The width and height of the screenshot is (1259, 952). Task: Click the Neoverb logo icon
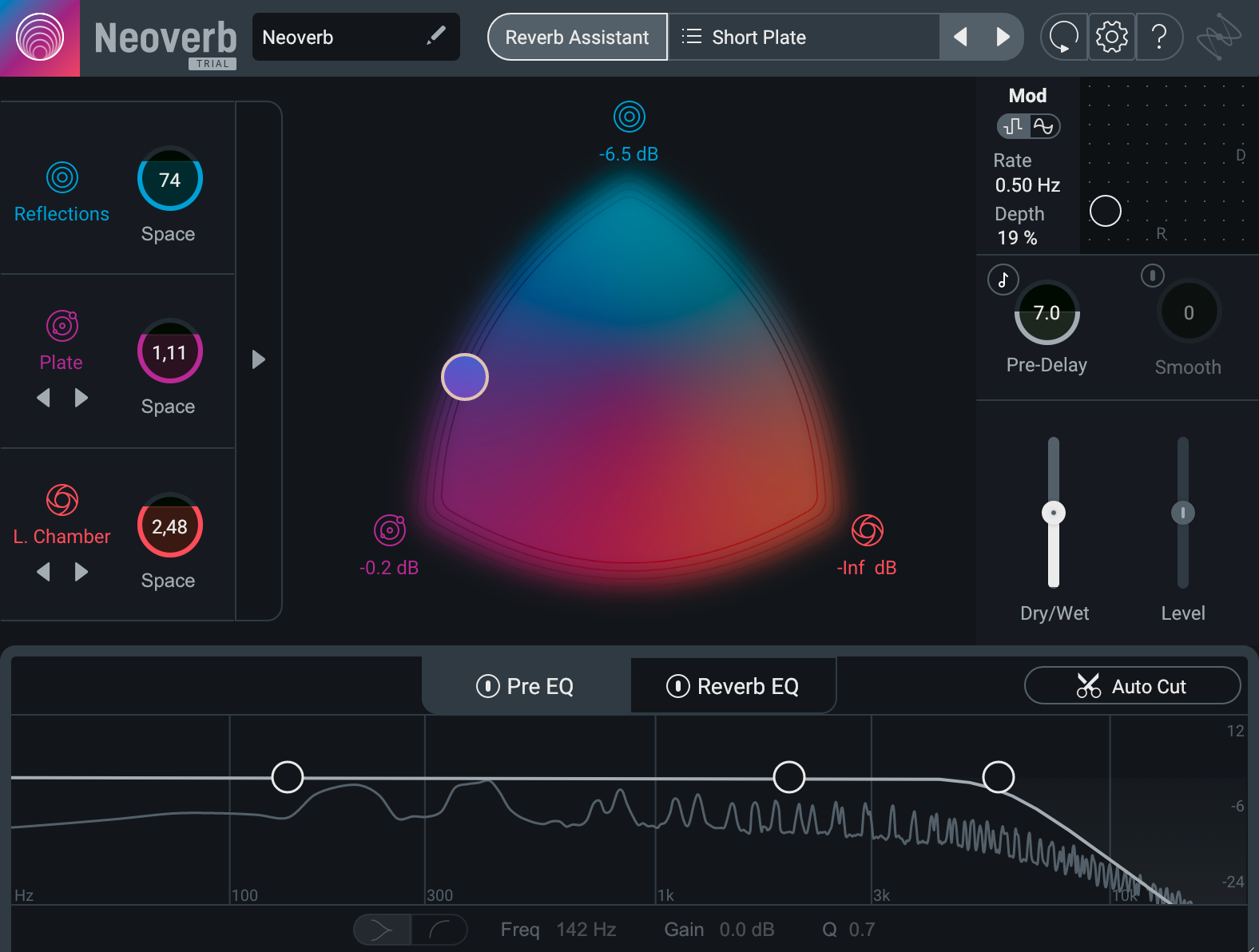40,38
